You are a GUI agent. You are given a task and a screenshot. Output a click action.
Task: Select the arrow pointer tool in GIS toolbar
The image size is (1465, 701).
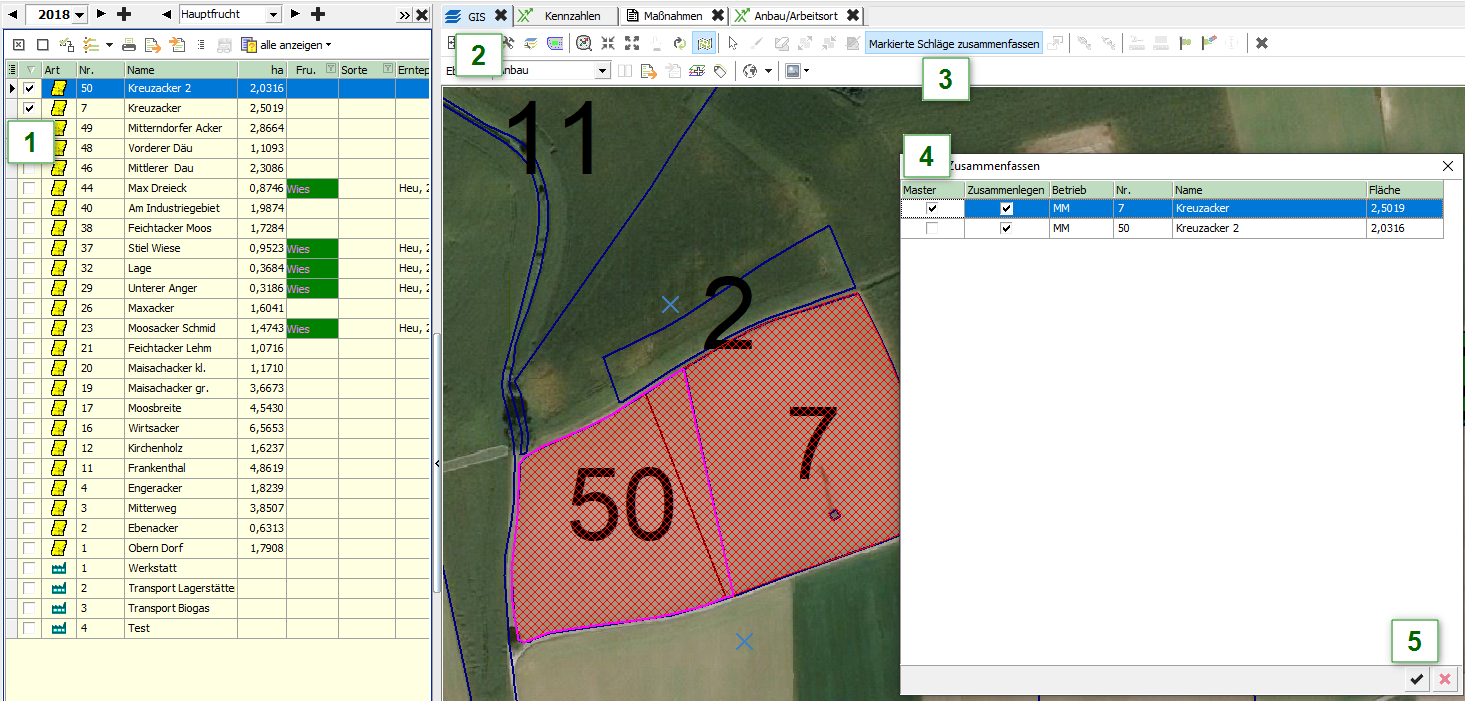pos(733,44)
